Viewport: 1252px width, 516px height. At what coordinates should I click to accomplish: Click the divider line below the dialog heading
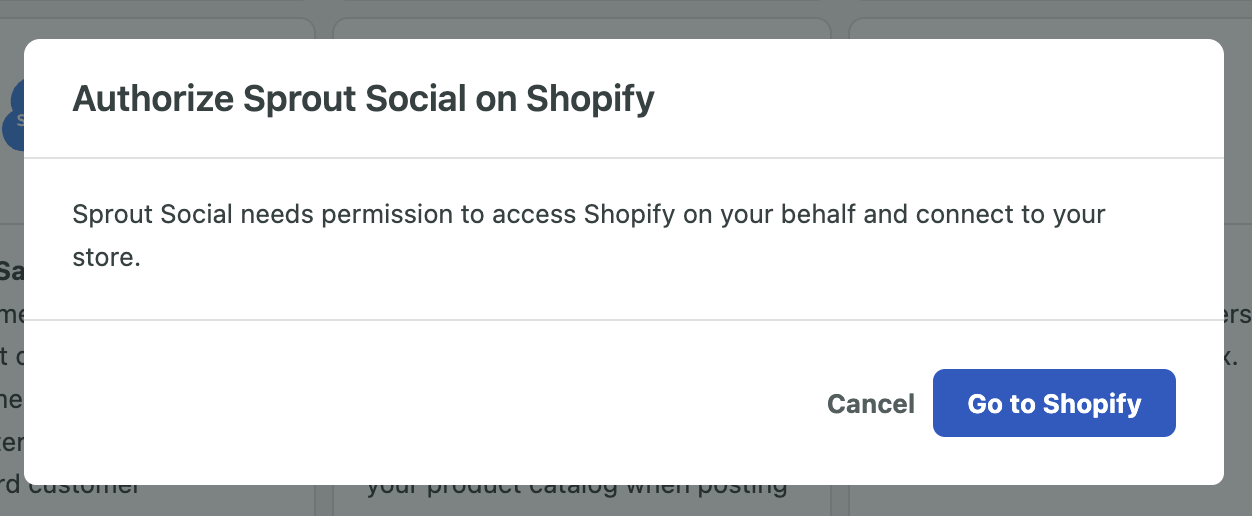(624, 158)
